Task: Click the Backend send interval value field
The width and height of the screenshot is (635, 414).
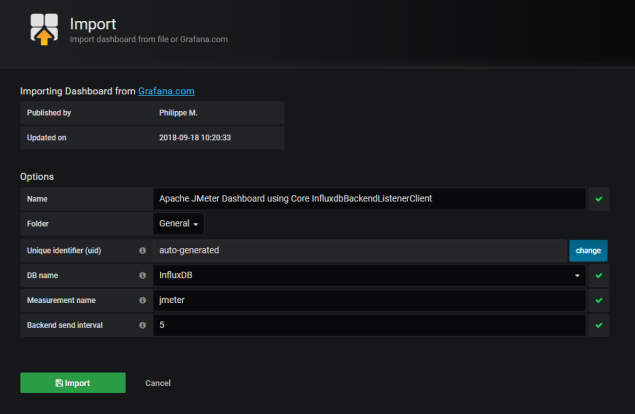Action: 368,325
